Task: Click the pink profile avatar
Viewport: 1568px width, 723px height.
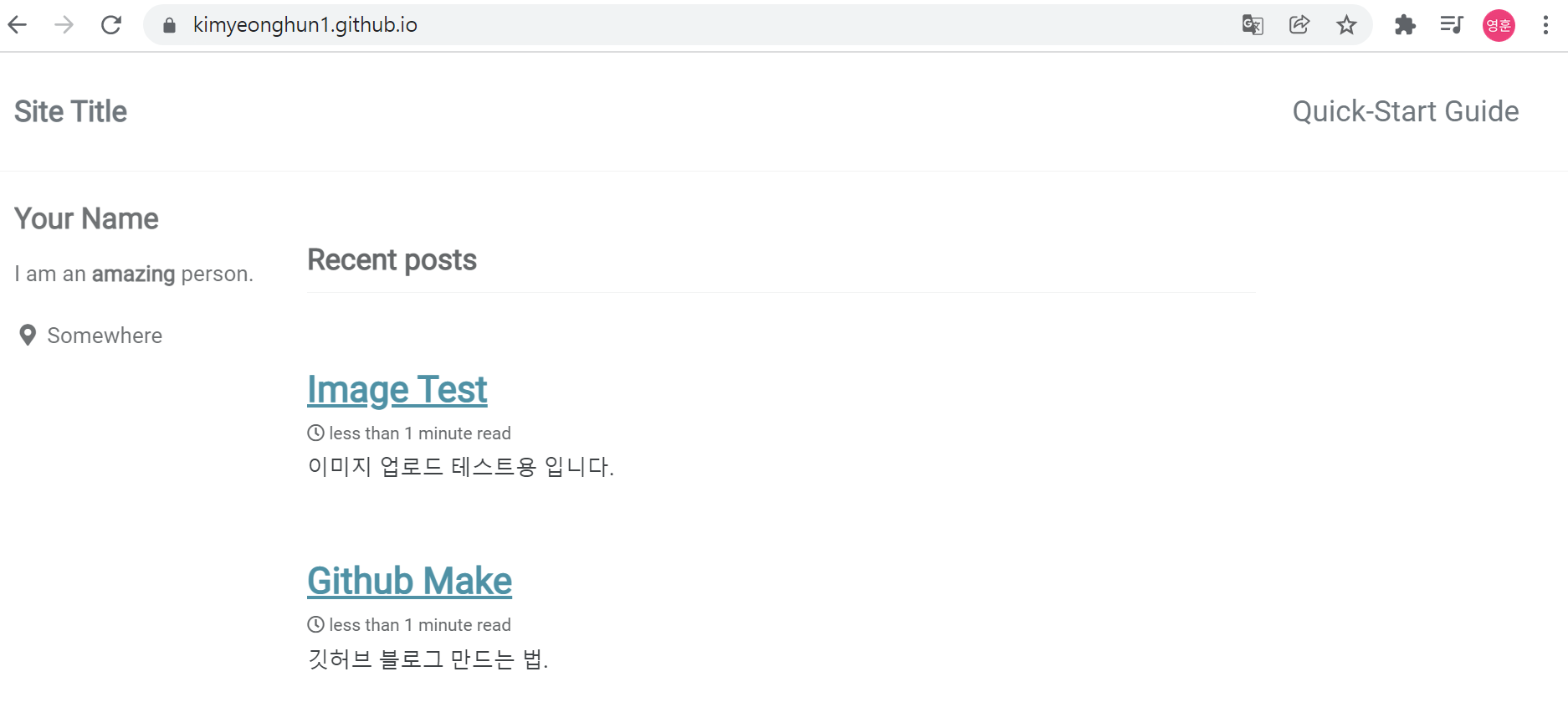Action: coord(1499,25)
